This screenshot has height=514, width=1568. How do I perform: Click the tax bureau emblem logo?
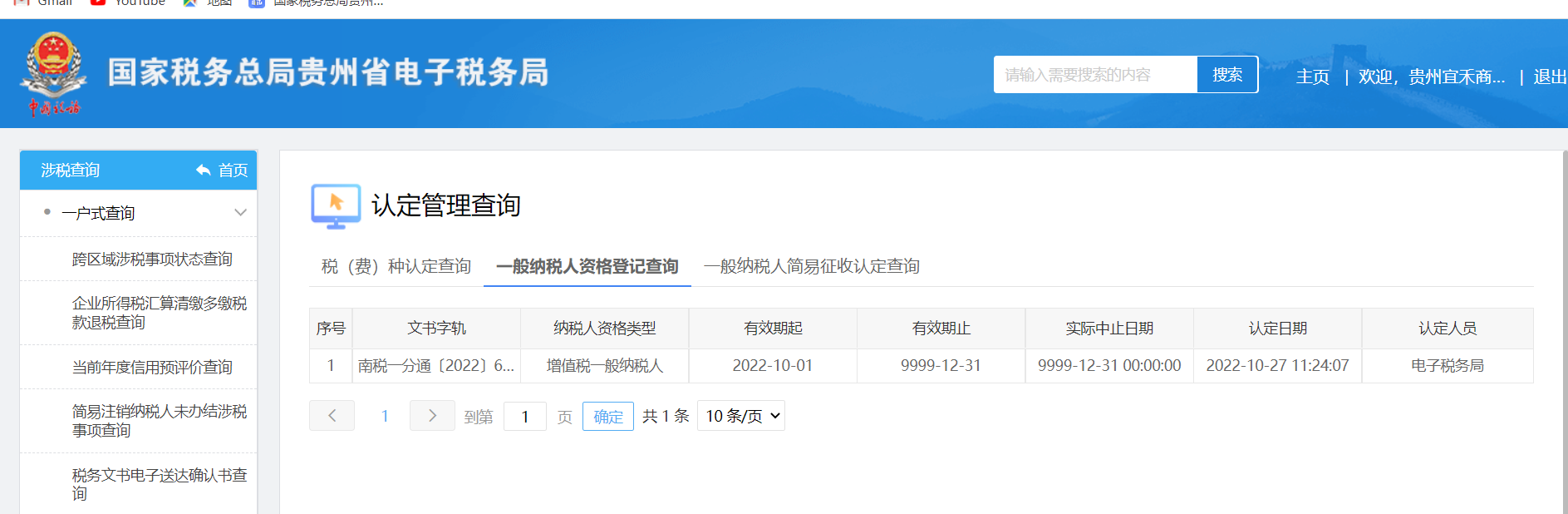point(53,73)
